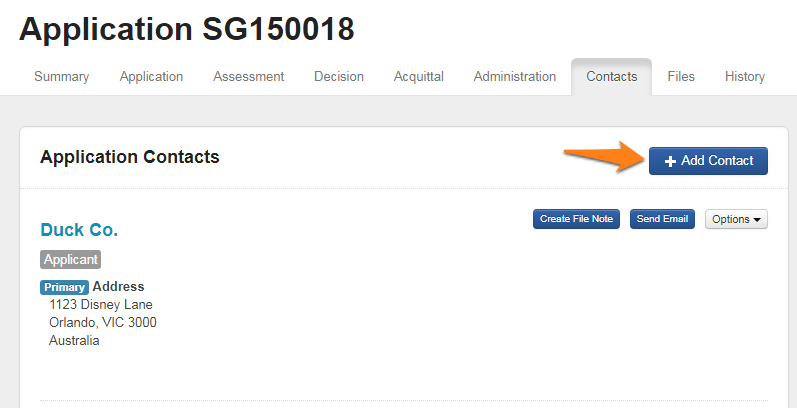Click the 1123 Disney Lane address line

click(101, 305)
